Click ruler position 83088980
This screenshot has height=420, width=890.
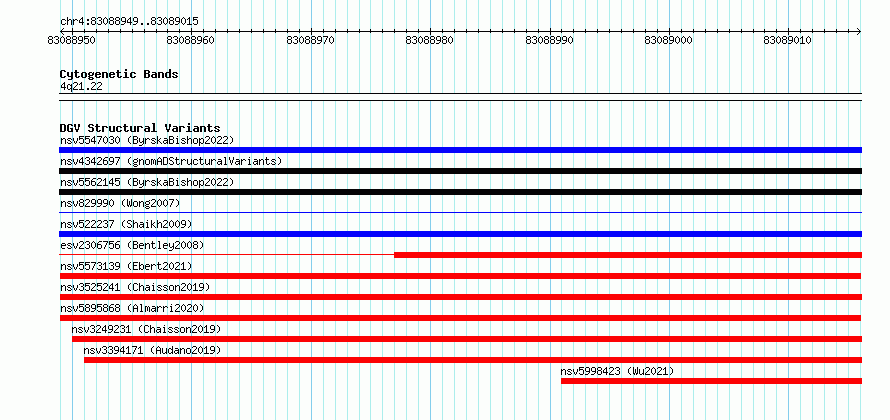point(430,40)
